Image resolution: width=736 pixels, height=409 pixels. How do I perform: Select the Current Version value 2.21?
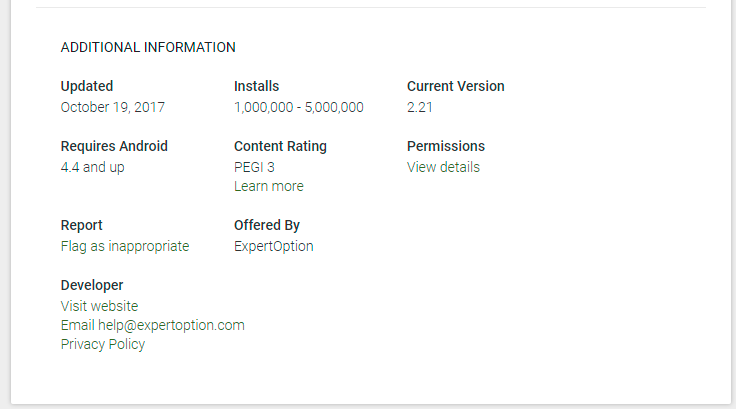coord(420,108)
